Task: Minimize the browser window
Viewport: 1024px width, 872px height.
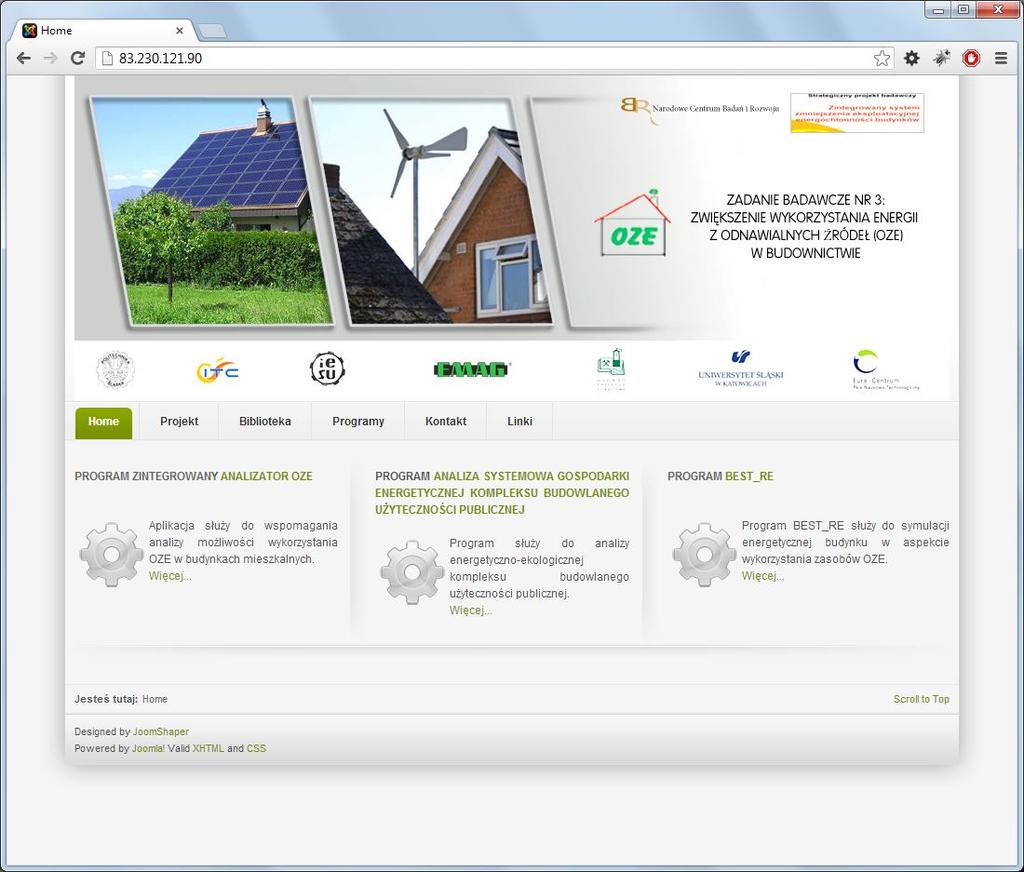Action: coord(938,10)
